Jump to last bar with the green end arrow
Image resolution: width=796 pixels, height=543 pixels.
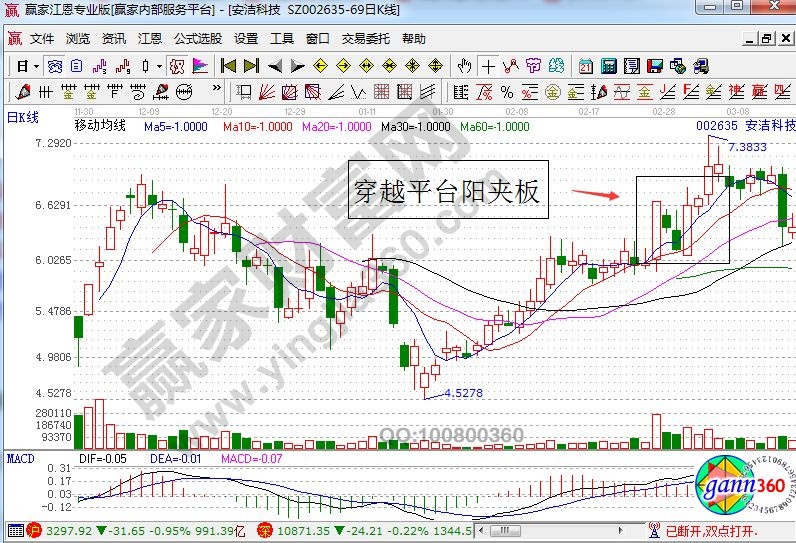coord(250,66)
